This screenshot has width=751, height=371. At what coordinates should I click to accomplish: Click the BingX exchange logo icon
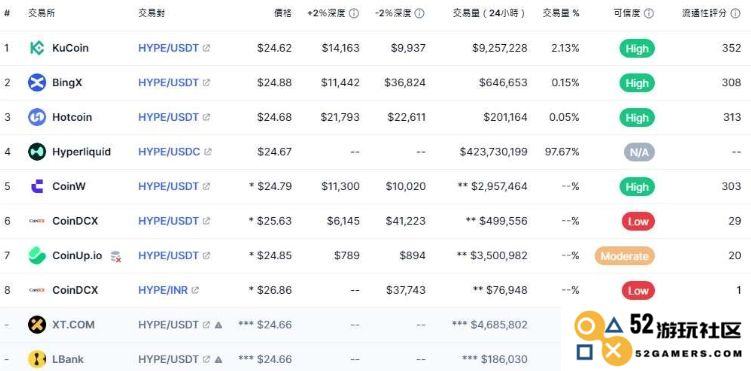click(x=37, y=82)
